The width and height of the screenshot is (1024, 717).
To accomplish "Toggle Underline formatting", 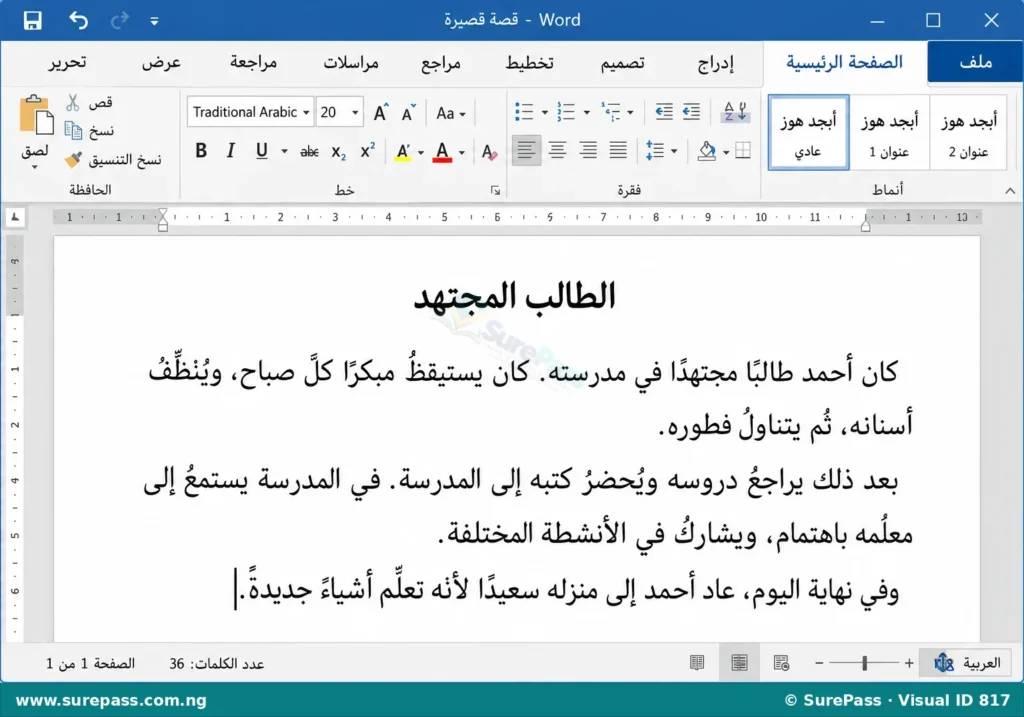I will pos(261,151).
